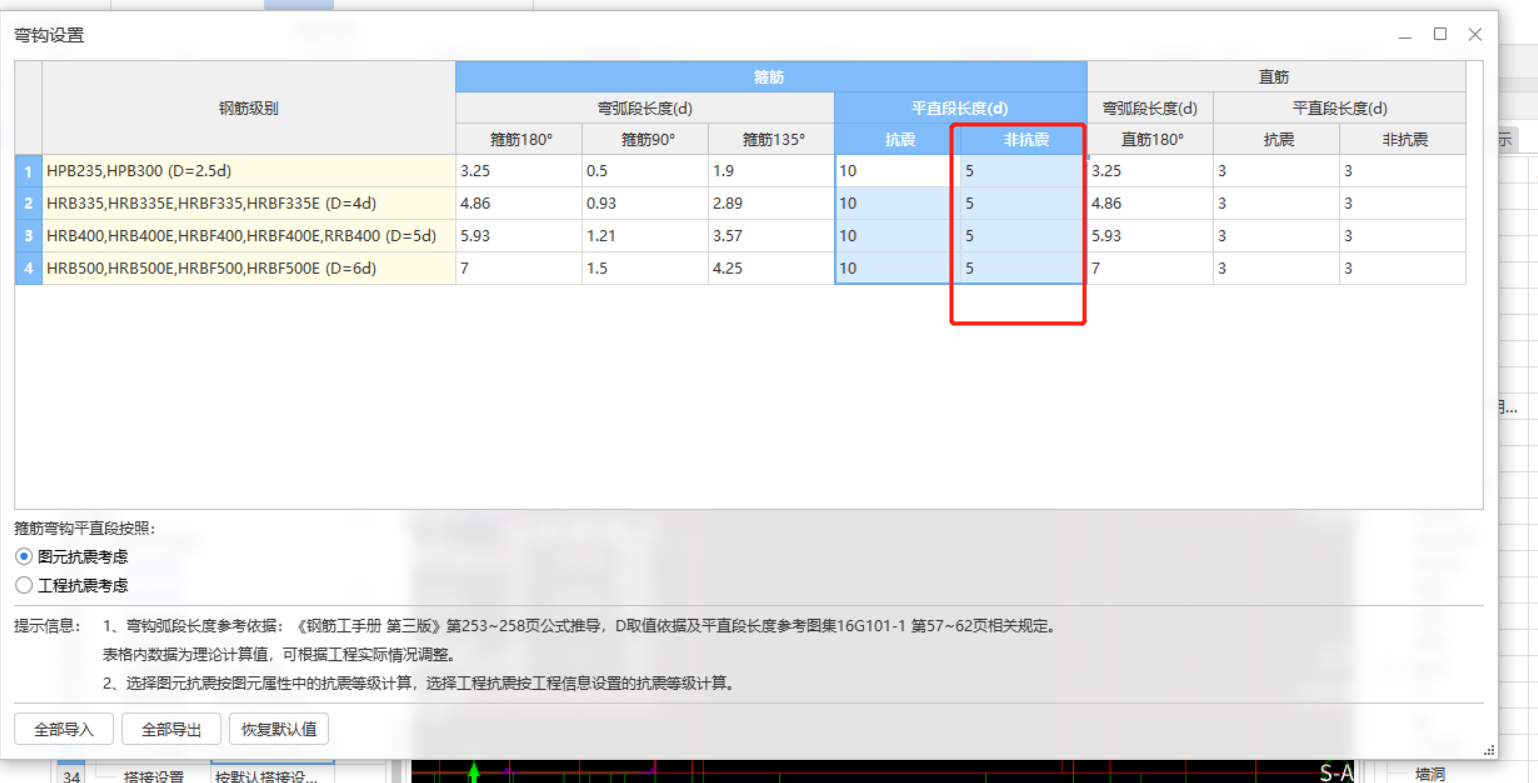Edit 箍筋180° value 3.25 for HPB235
This screenshot has height=783, width=1538.
coord(519,171)
